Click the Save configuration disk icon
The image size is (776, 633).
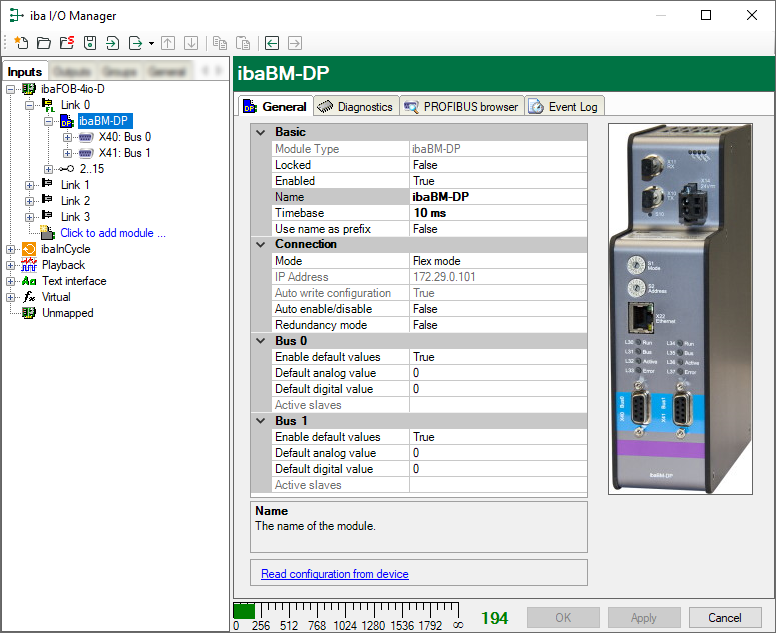tap(90, 43)
